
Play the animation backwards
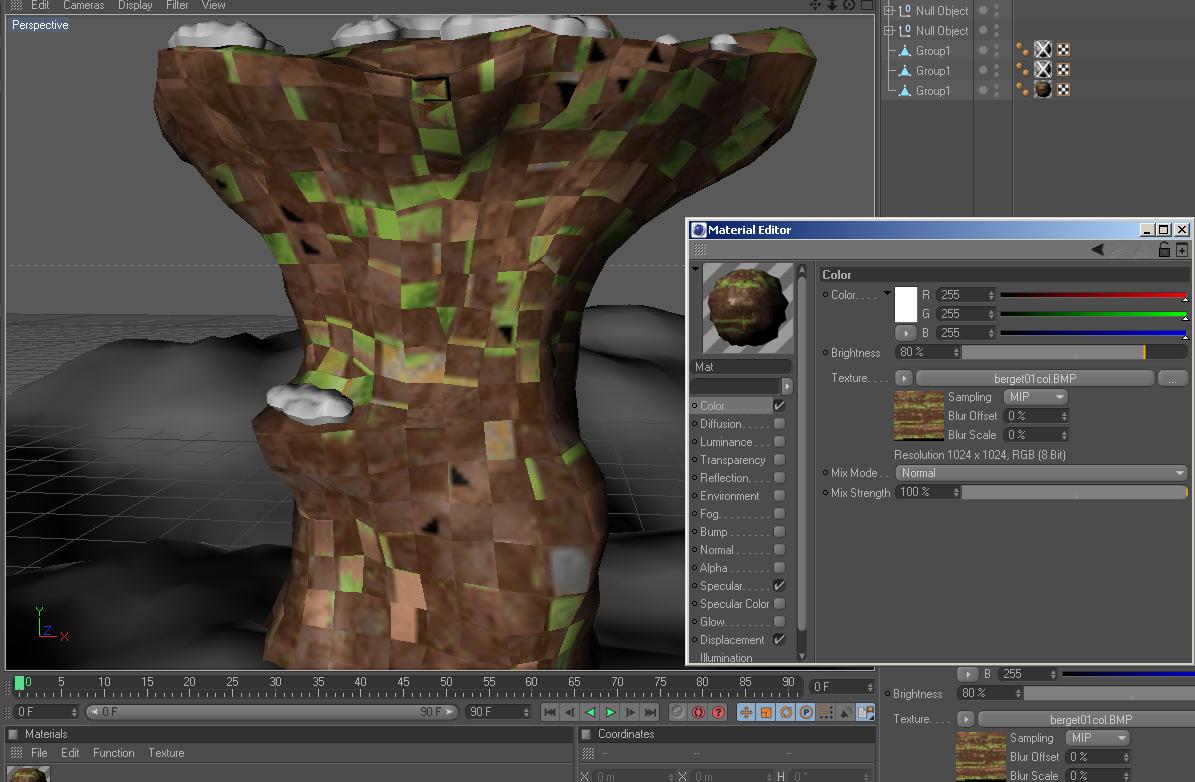coord(590,712)
